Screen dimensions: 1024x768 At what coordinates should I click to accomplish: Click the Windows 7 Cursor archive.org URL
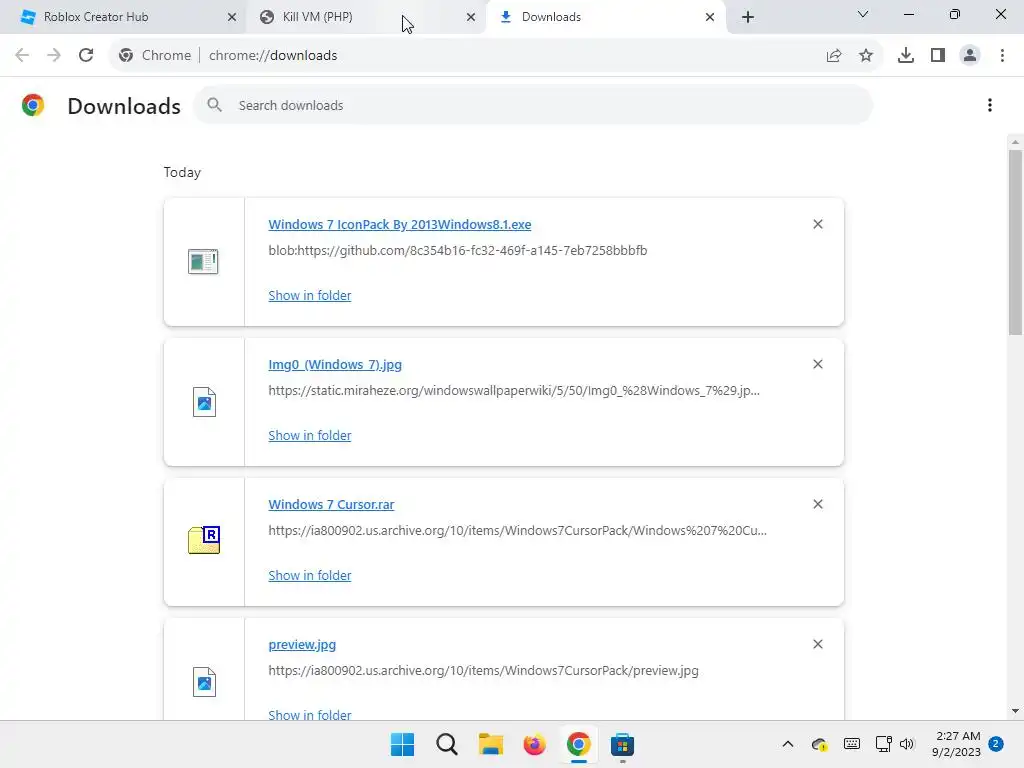point(518,530)
